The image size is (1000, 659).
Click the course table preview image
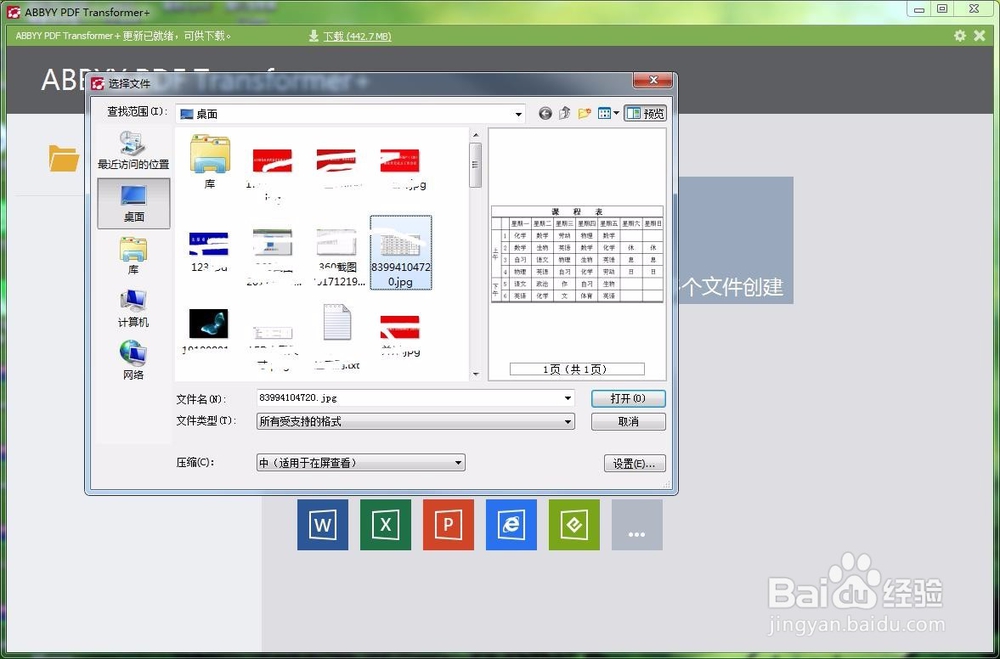click(x=577, y=254)
